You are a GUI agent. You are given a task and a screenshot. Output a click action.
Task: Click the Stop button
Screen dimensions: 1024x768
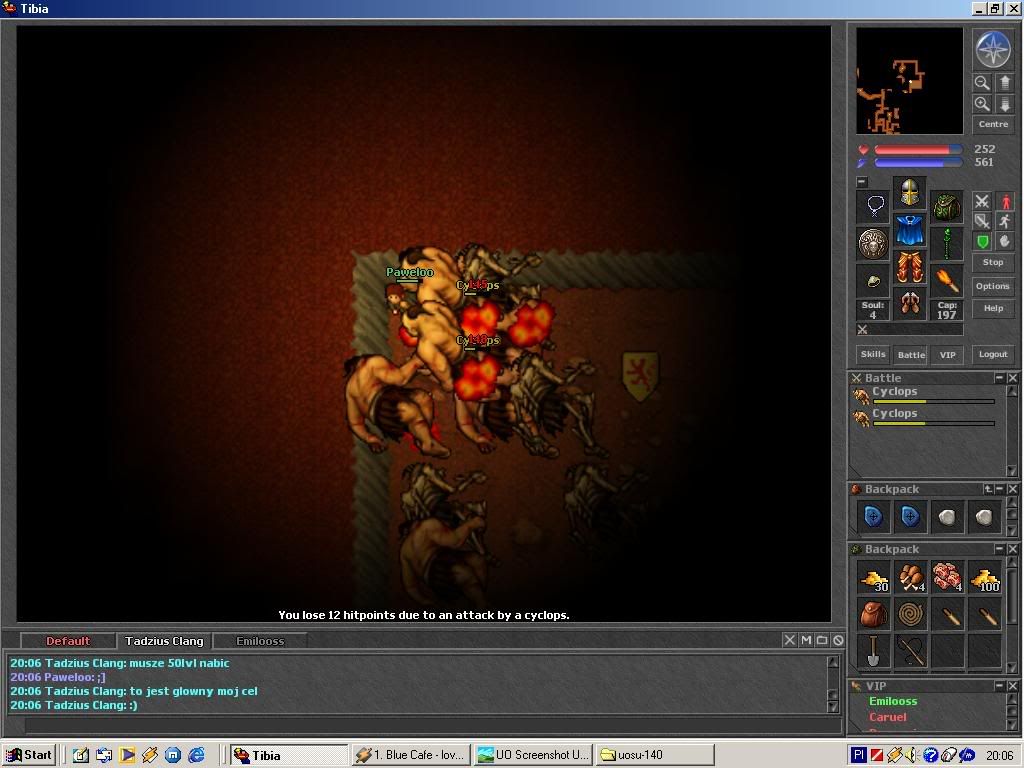(x=993, y=262)
